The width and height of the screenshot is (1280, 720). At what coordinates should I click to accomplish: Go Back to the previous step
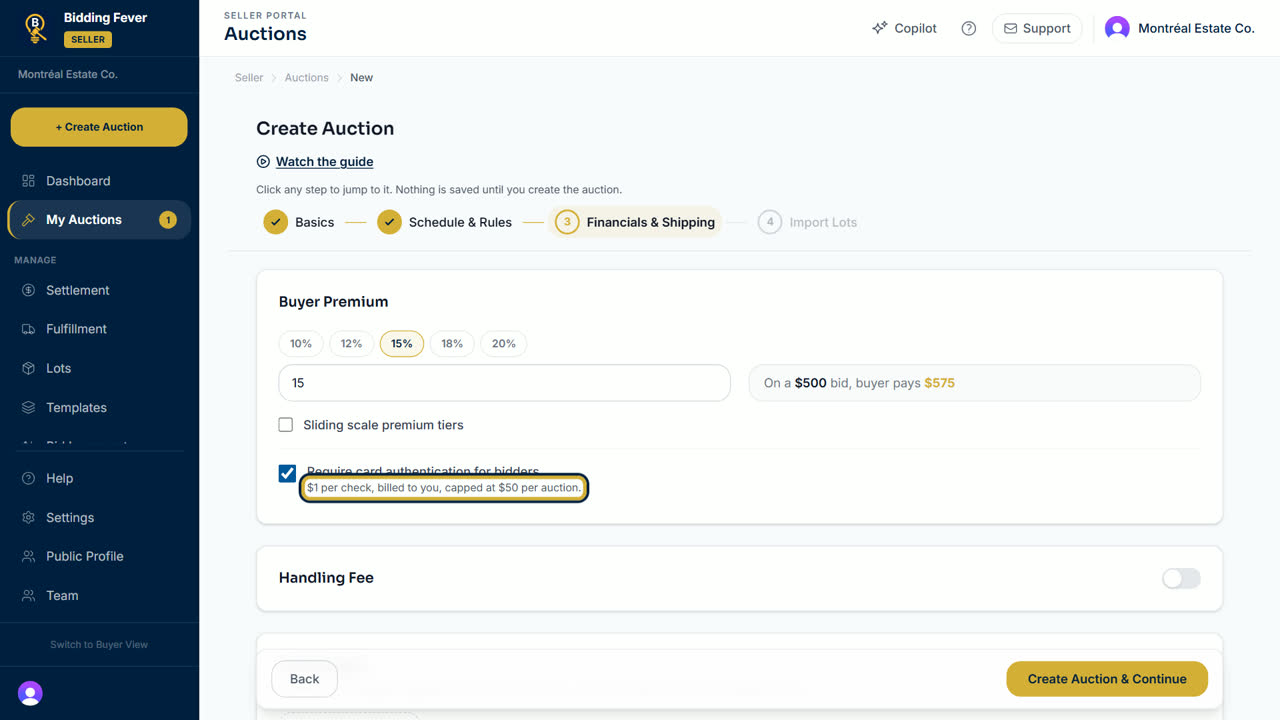(304, 679)
